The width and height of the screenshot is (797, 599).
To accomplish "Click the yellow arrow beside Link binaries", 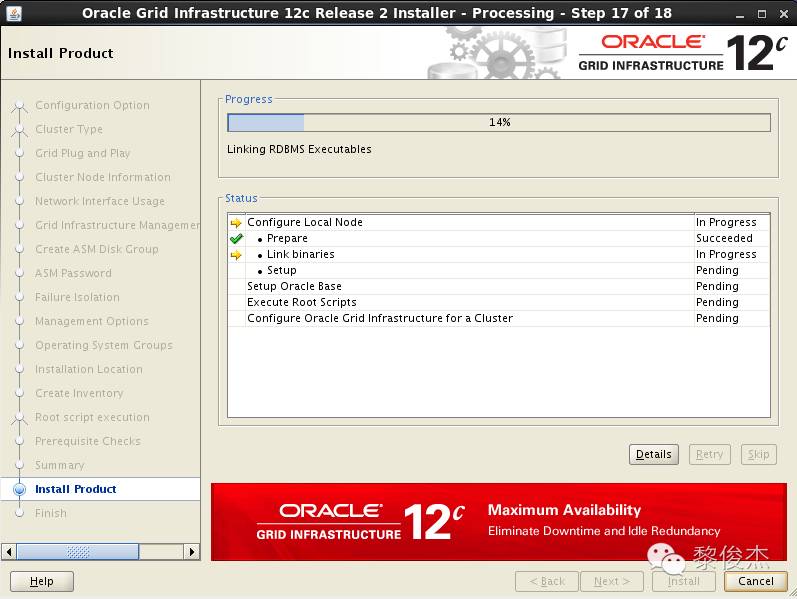I will 236,255.
